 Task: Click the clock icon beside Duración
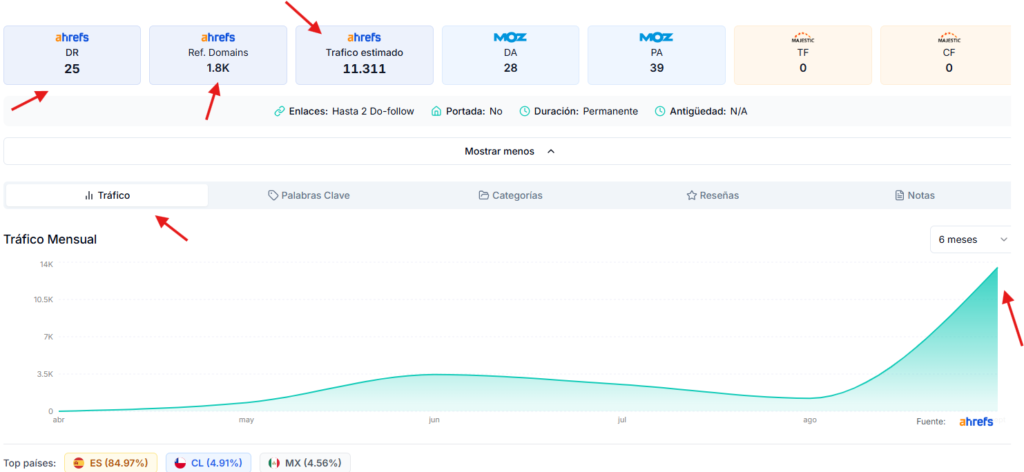pyautogui.click(x=524, y=112)
